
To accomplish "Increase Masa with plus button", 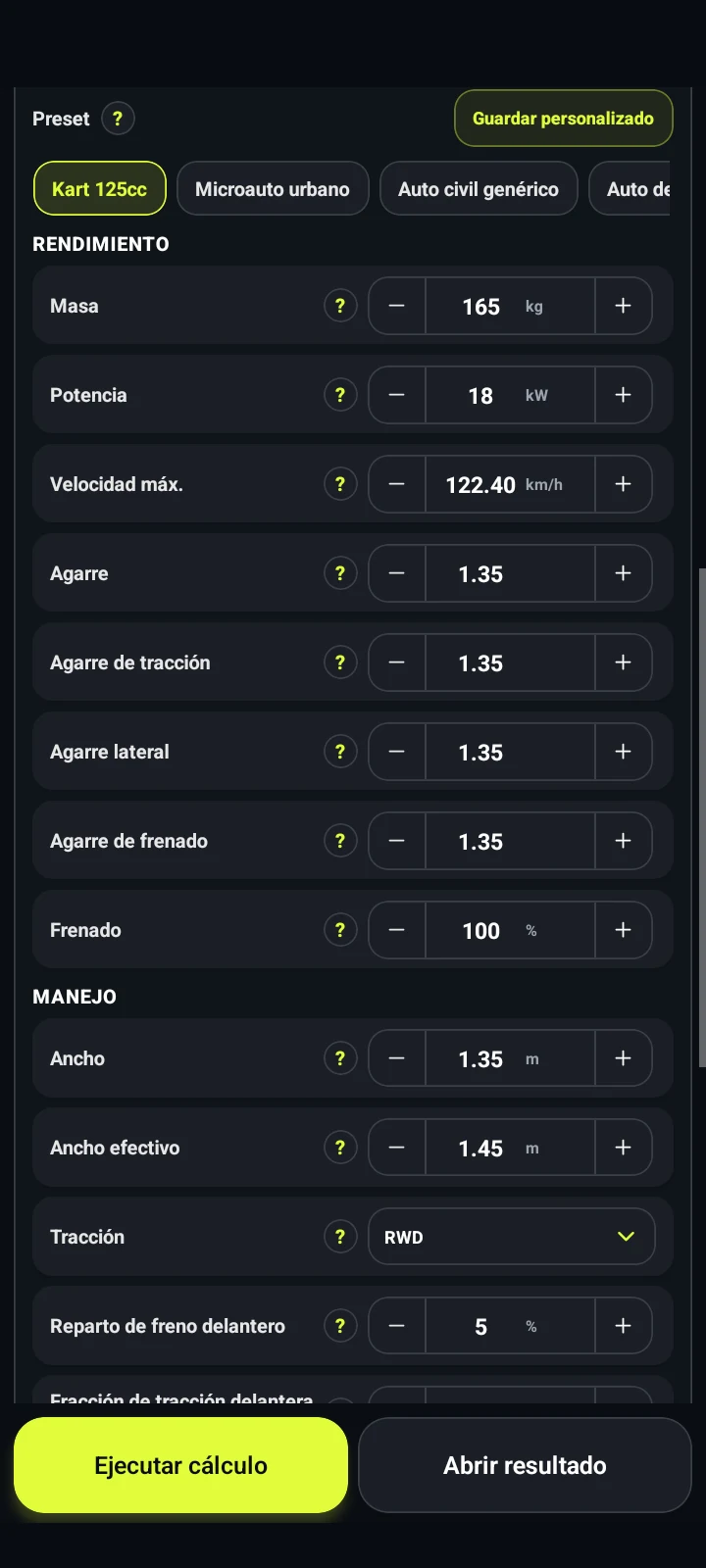I will pyautogui.click(x=623, y=306).
